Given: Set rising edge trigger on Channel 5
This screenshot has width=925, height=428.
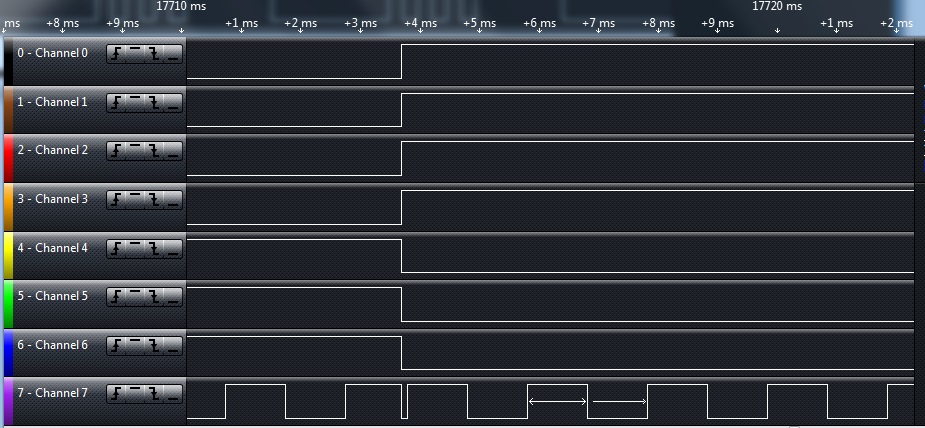Looking at the screenshot, I should pyautogui.click(x=116, y=297).
